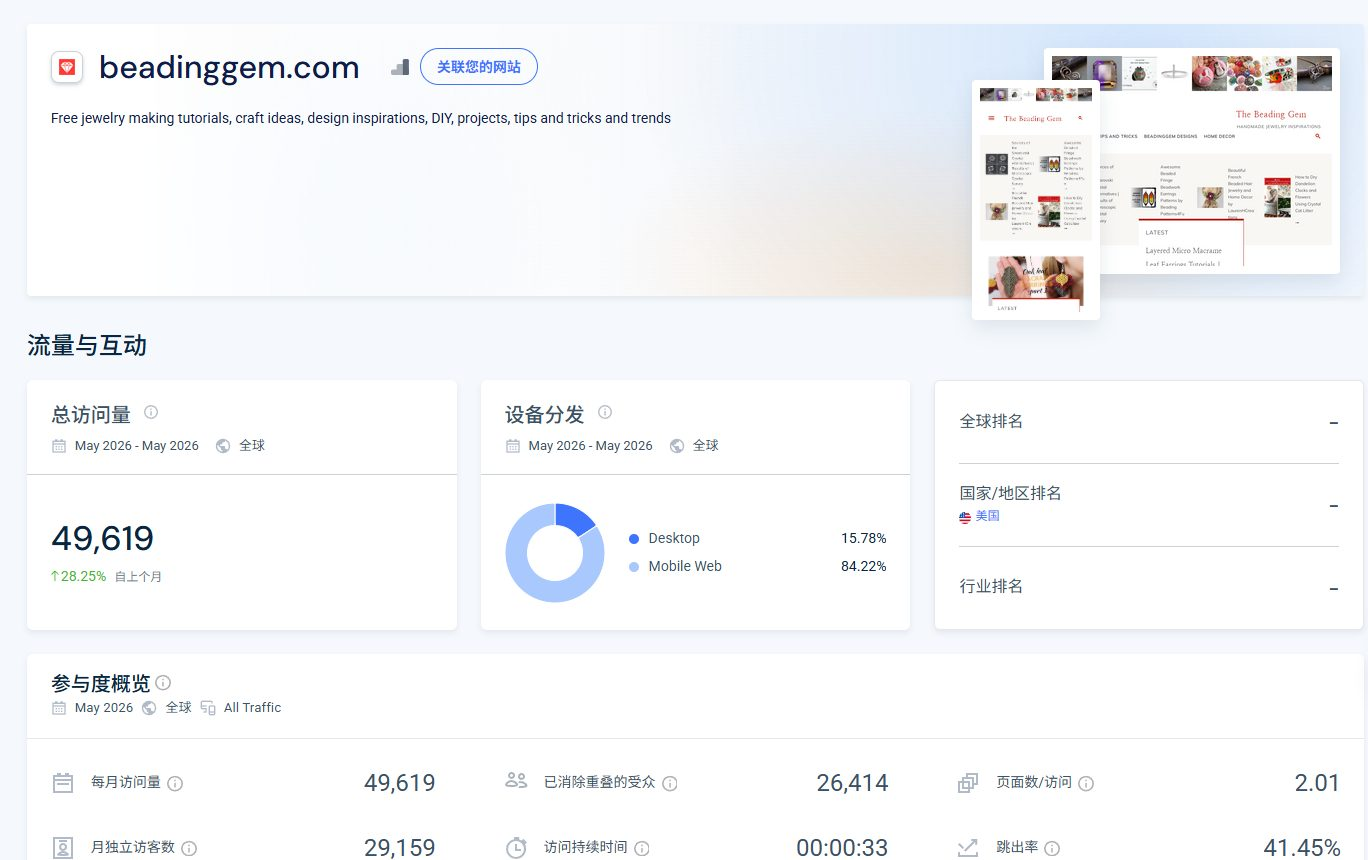Open the info tooltip next to 参与度概览
This screenshot has width=1368, height=860.
[x=163, y=682]
